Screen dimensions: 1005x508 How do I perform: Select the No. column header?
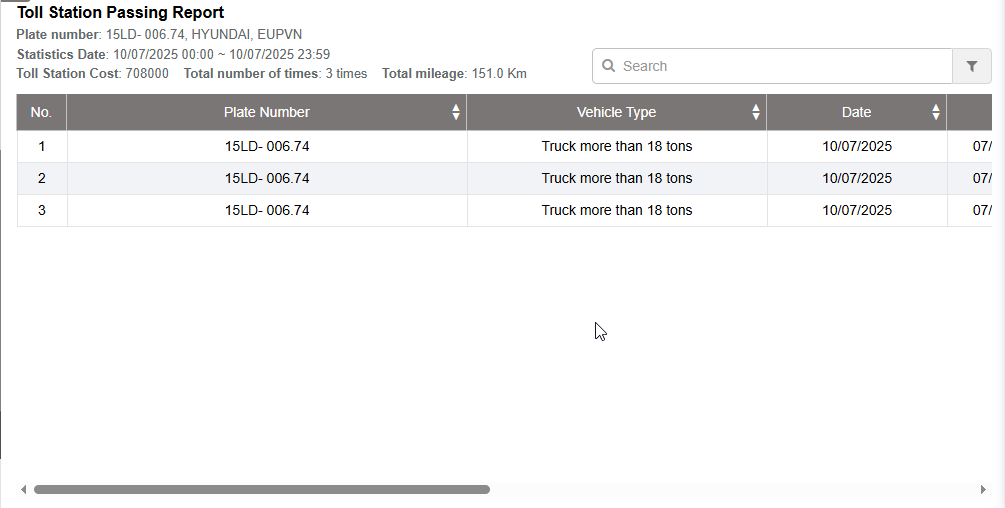point(41,112)
